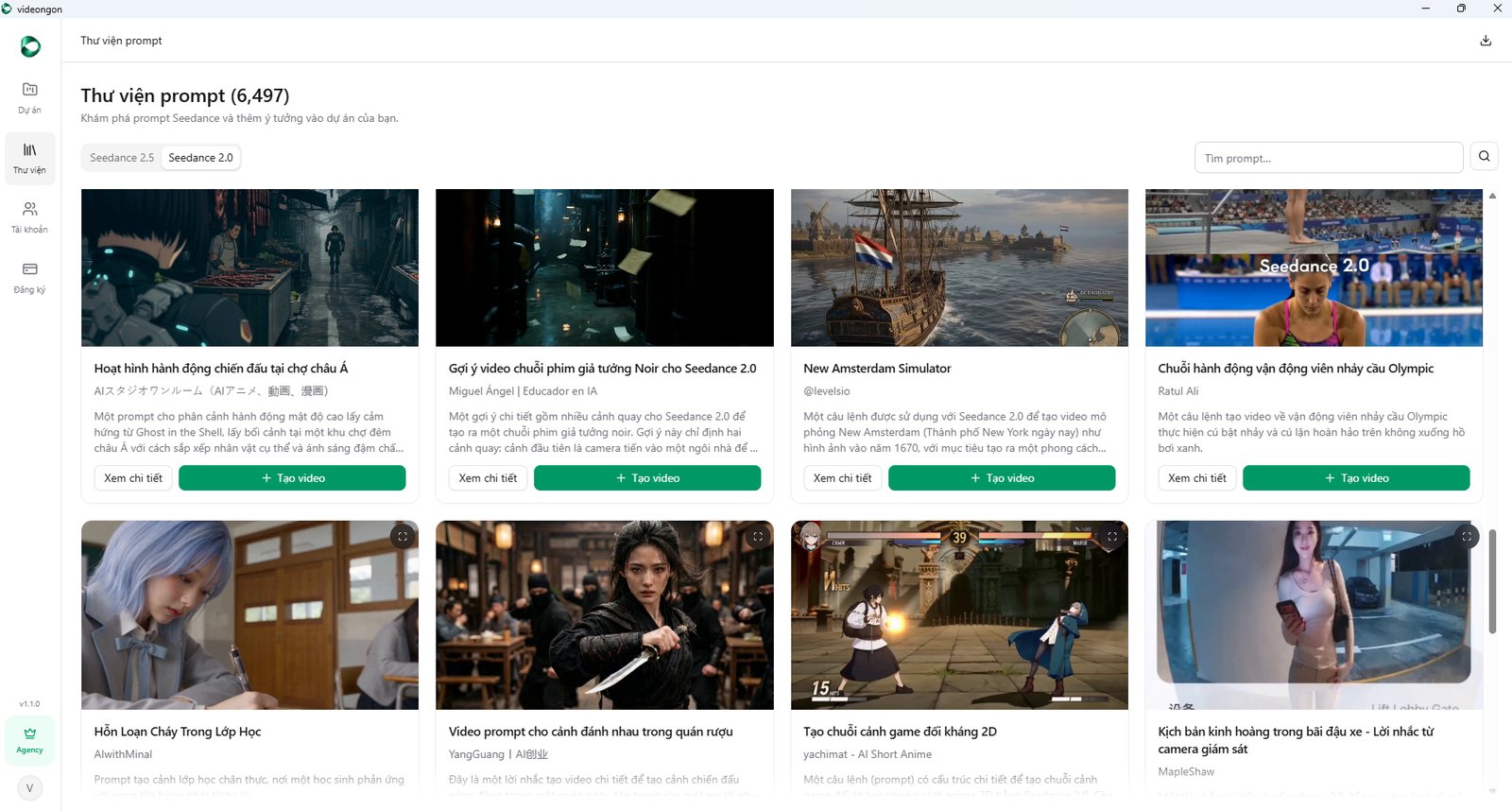Click the title 'Tạo chuỗi cảnh game đối kháng 2D'
The width and height of the screenshot is (1512, 811).
pyautogui.click(x=900, y=732)
